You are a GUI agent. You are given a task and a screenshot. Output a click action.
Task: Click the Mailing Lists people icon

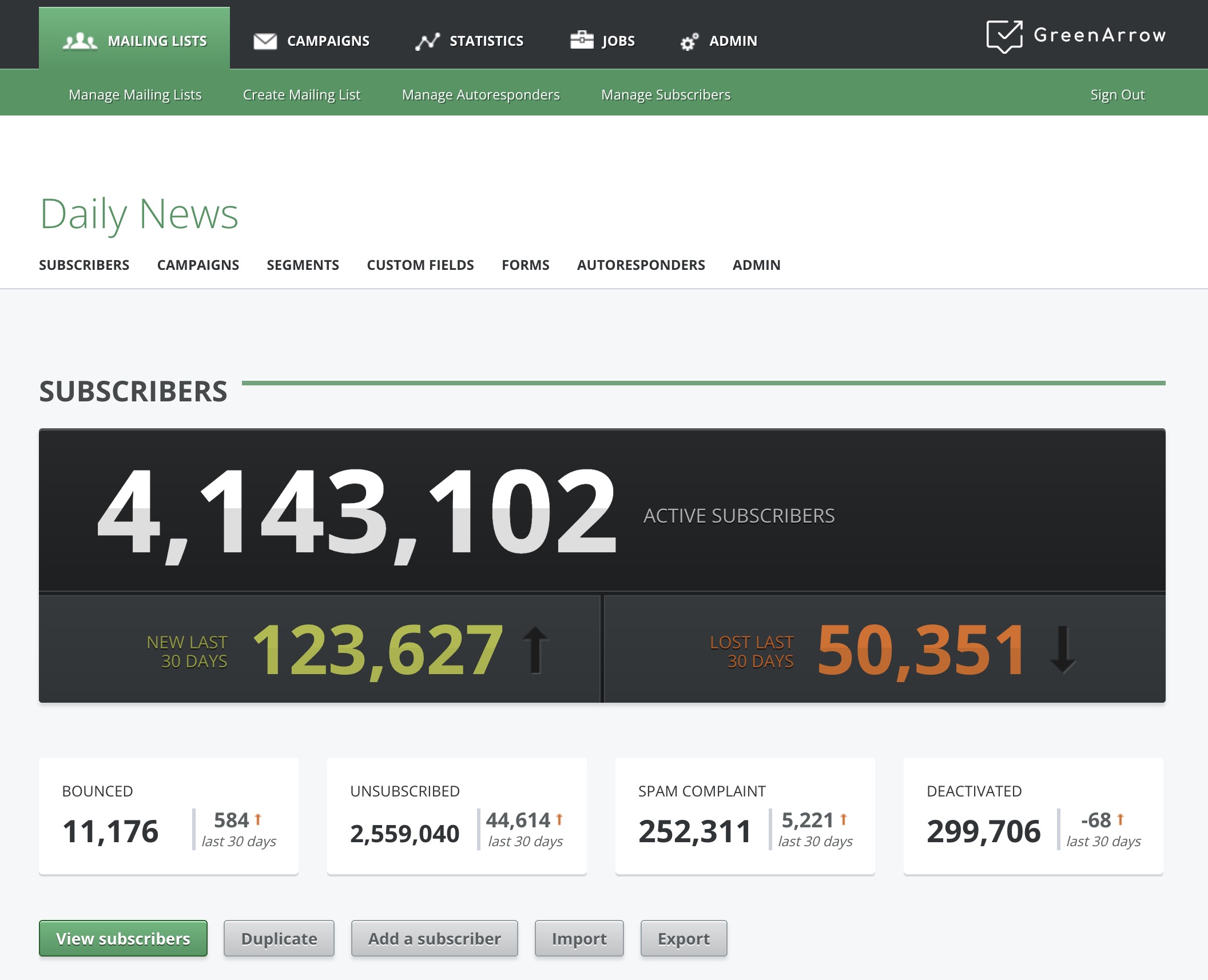pyautogui.click(x=80, y=41)
